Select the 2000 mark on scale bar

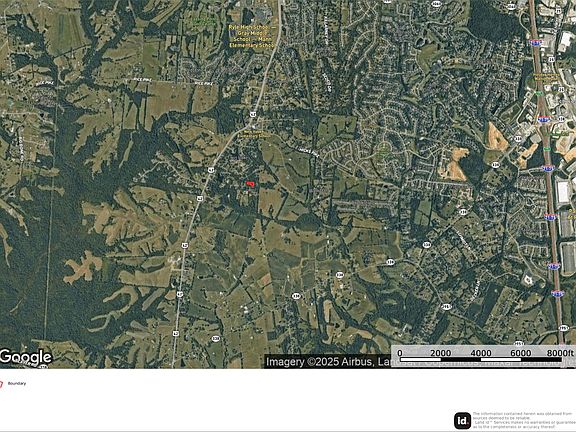click(x=440, y=353)
